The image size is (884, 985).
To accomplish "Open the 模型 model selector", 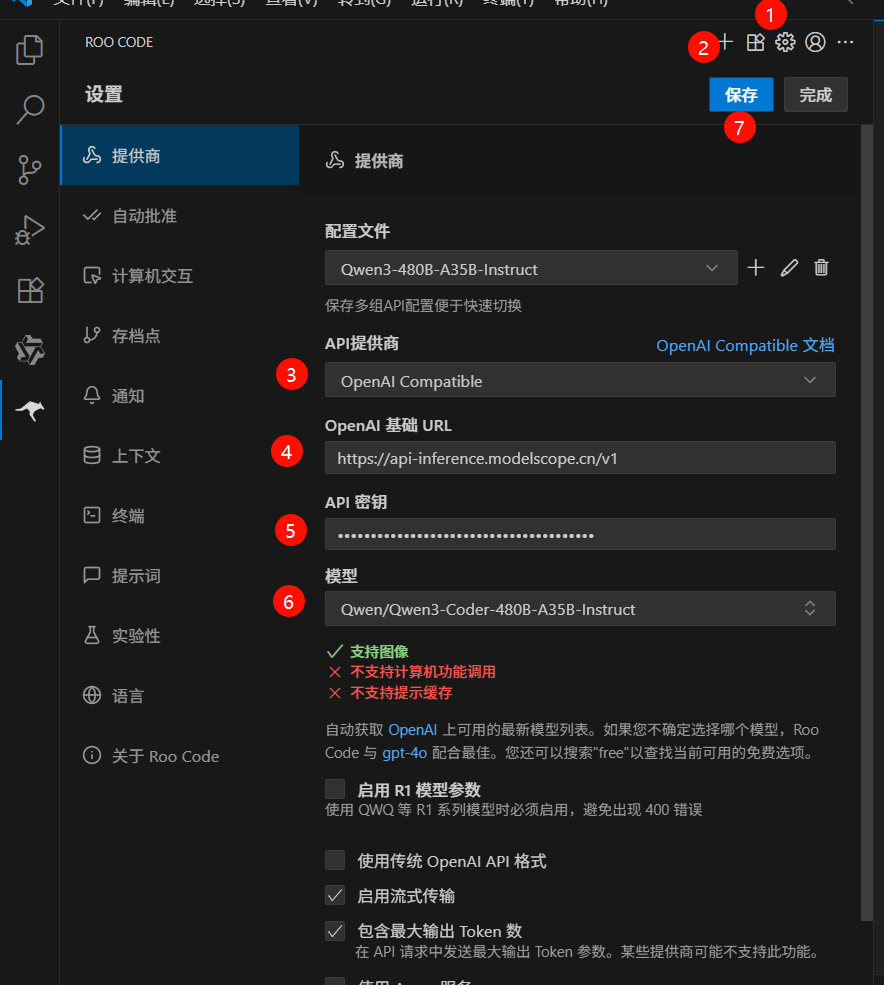I will coord(580,608).
